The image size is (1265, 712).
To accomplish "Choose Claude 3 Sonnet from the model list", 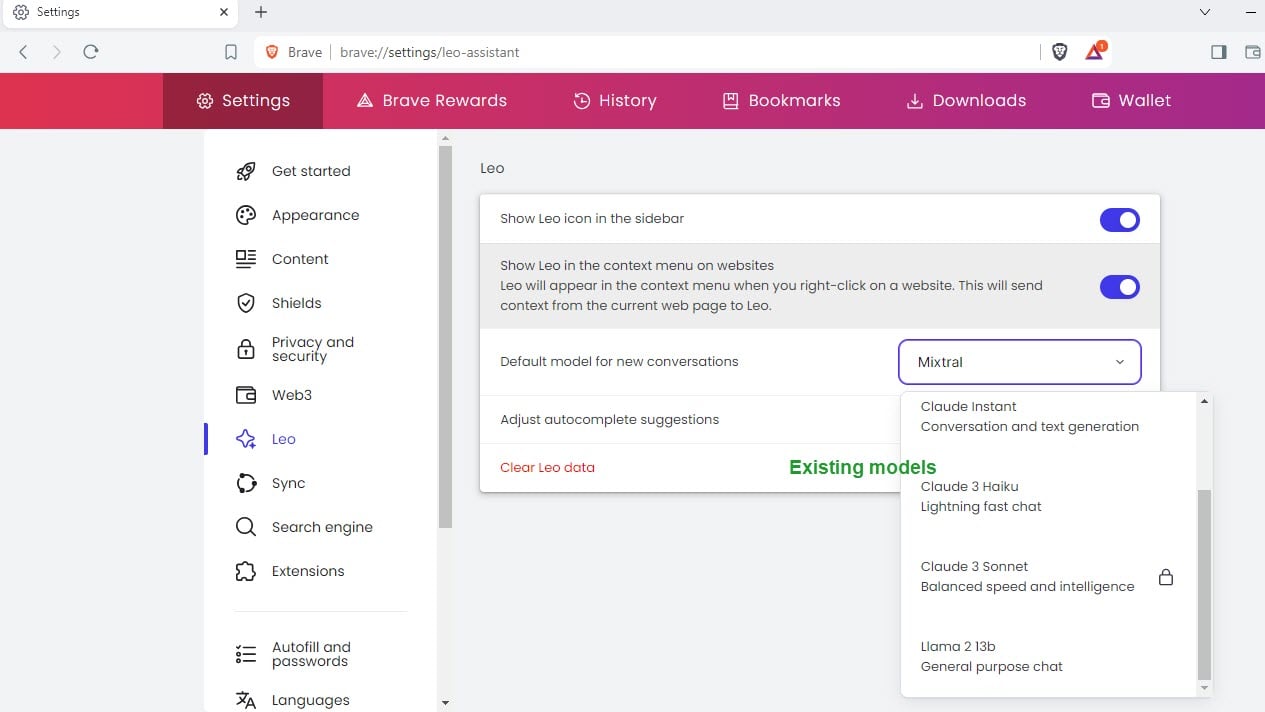I will [x=1048, y=577].
